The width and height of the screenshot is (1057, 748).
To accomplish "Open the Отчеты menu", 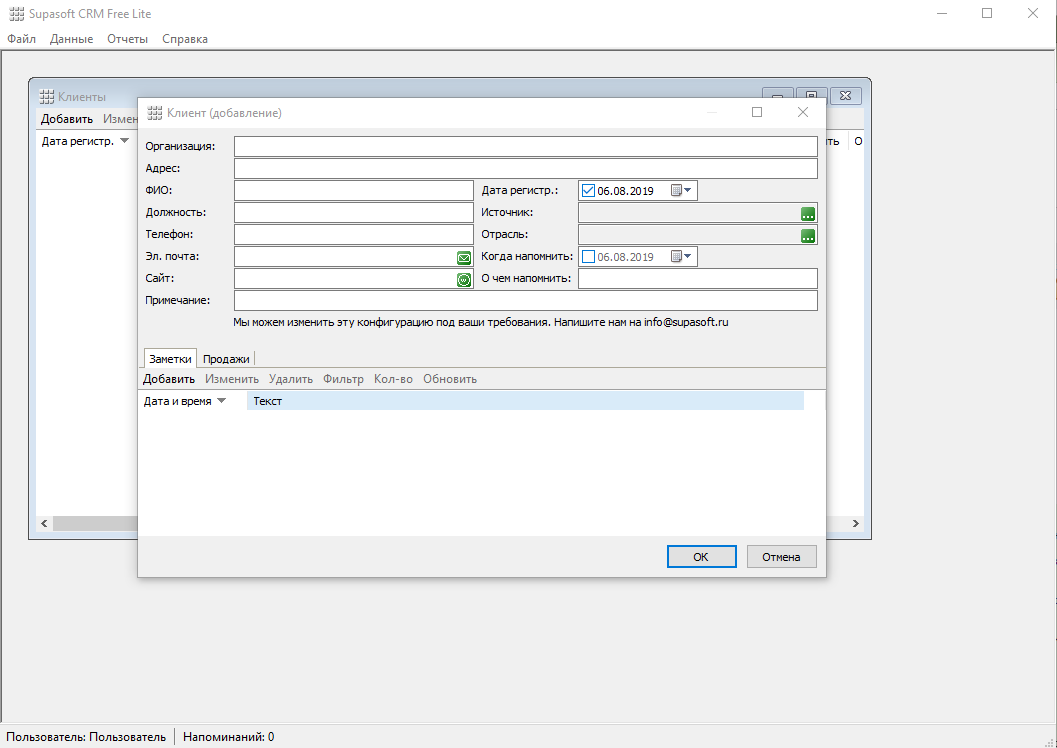I will (127, 39).
